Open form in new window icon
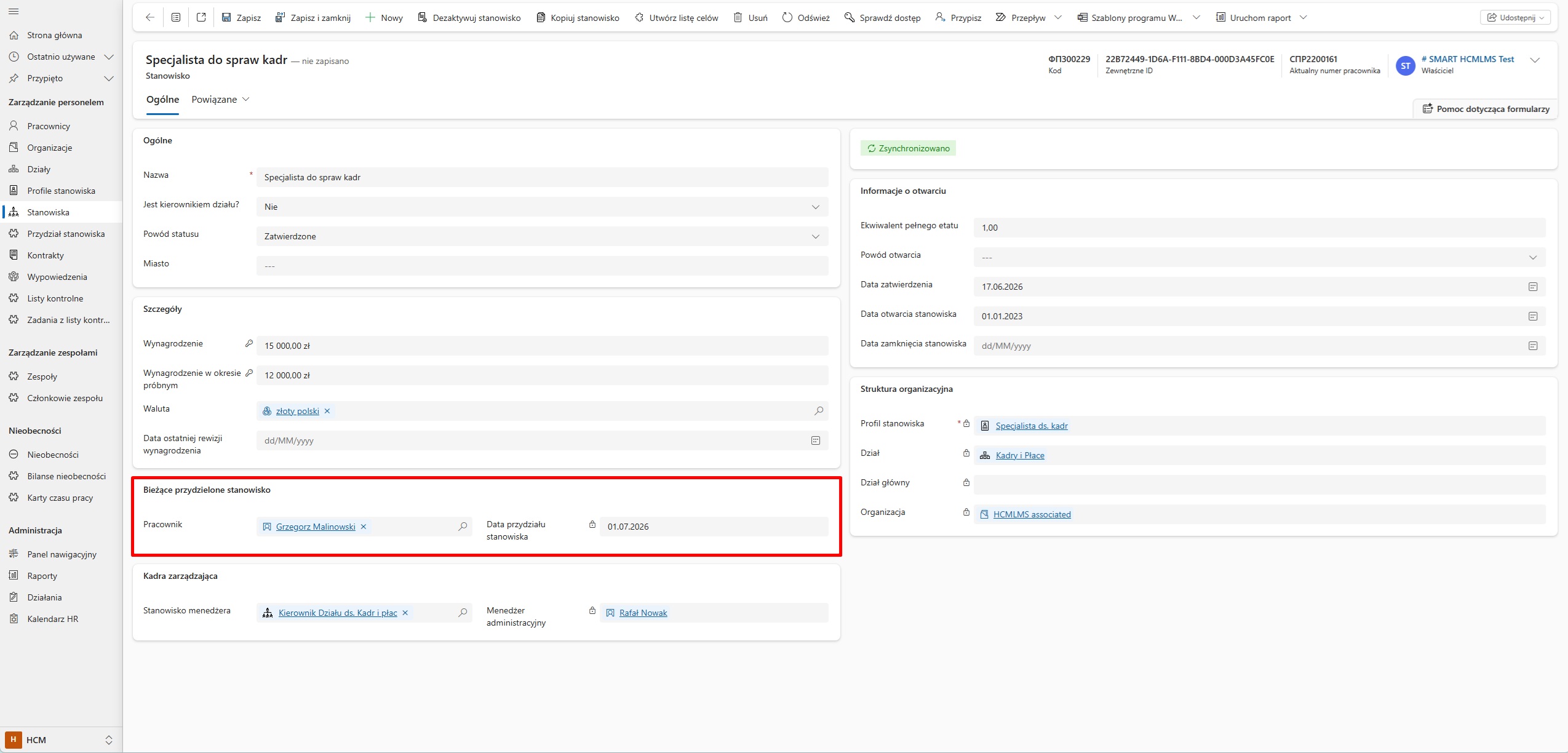Image resolution: width=1568 pixels, height=753 pixels. [201, 18]
